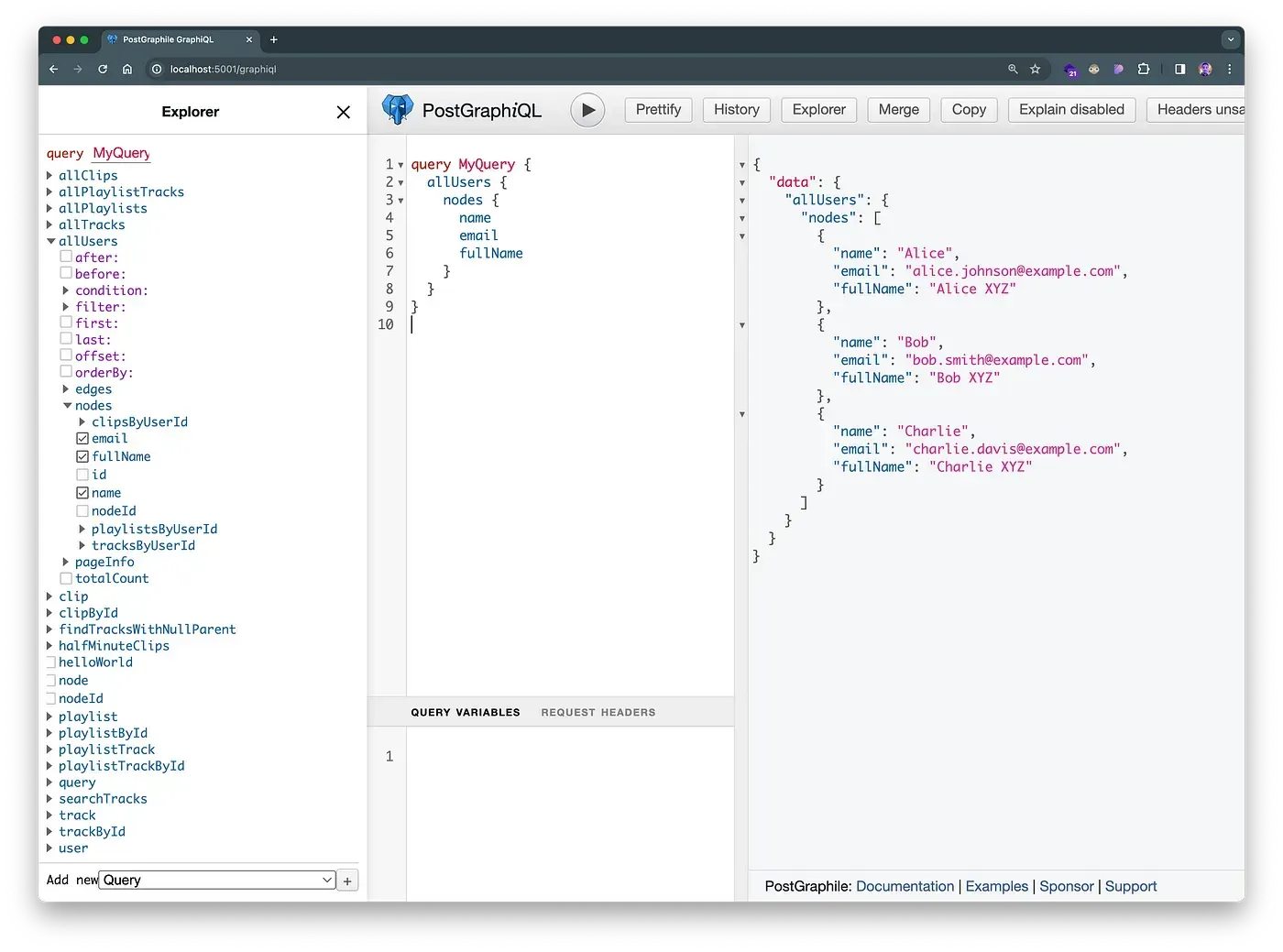Bookmark page with the star icon
This screenshot has height=952, width=1283.
(1036, 69)
